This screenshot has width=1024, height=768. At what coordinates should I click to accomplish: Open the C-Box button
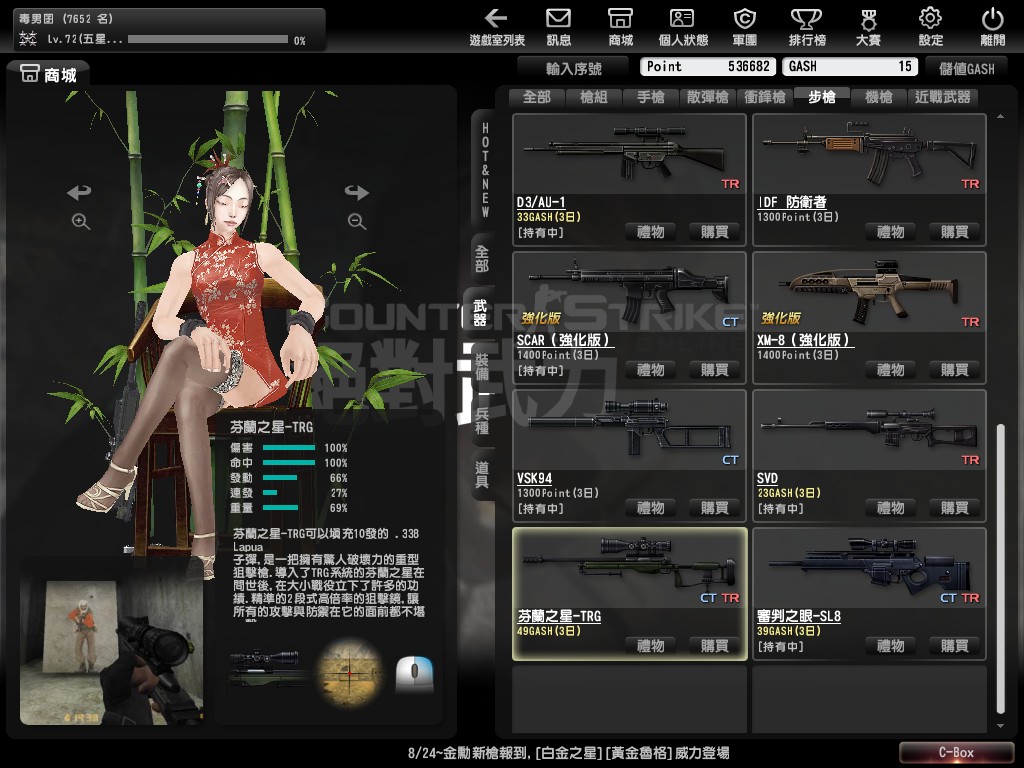click(956, 752)
